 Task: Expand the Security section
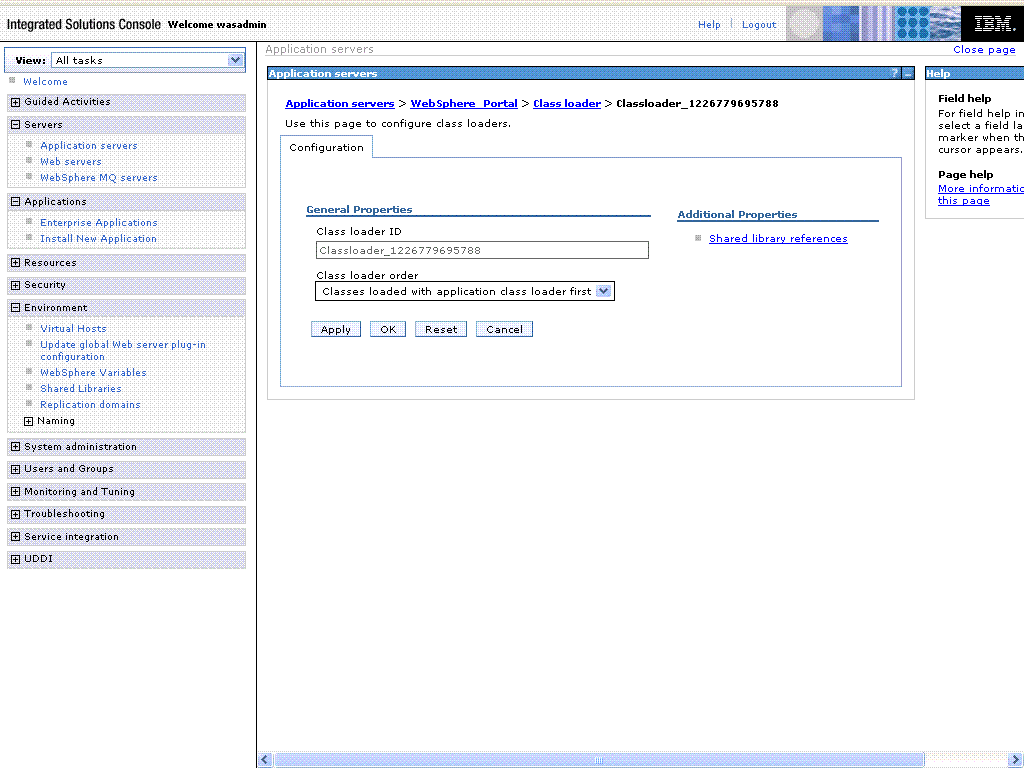[x=16, y=285]
